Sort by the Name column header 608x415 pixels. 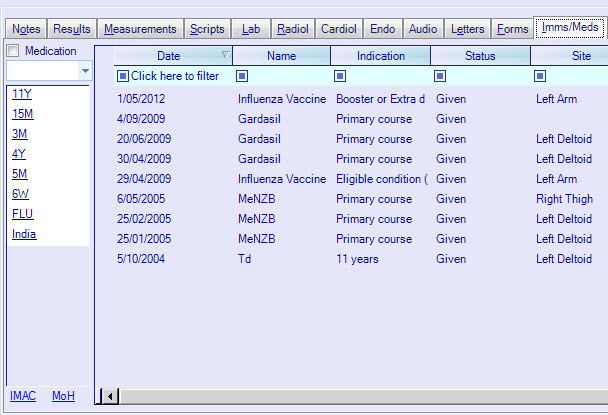coord(282,56)
